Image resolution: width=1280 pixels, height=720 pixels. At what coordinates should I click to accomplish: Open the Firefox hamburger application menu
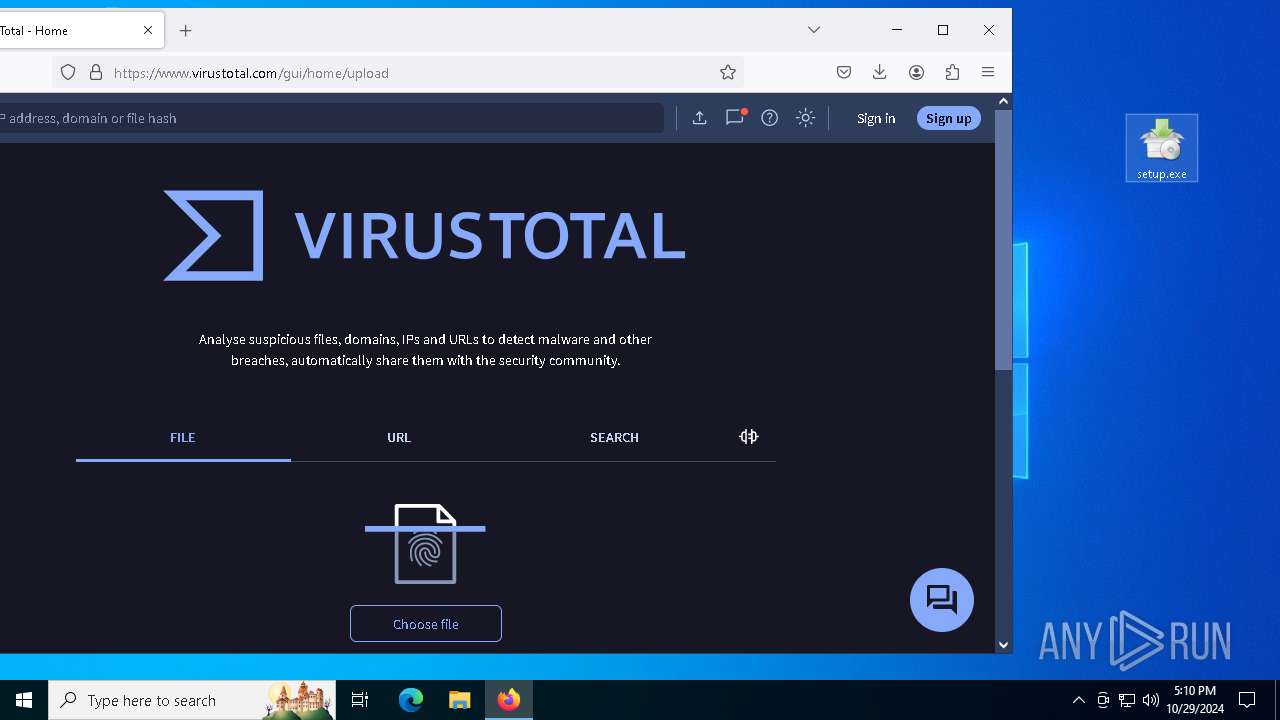point(988,72)
